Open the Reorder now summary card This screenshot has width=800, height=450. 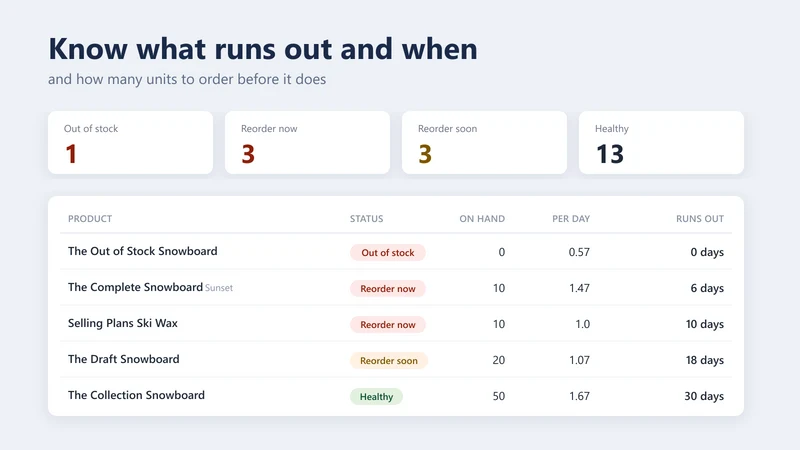point(307,142)
